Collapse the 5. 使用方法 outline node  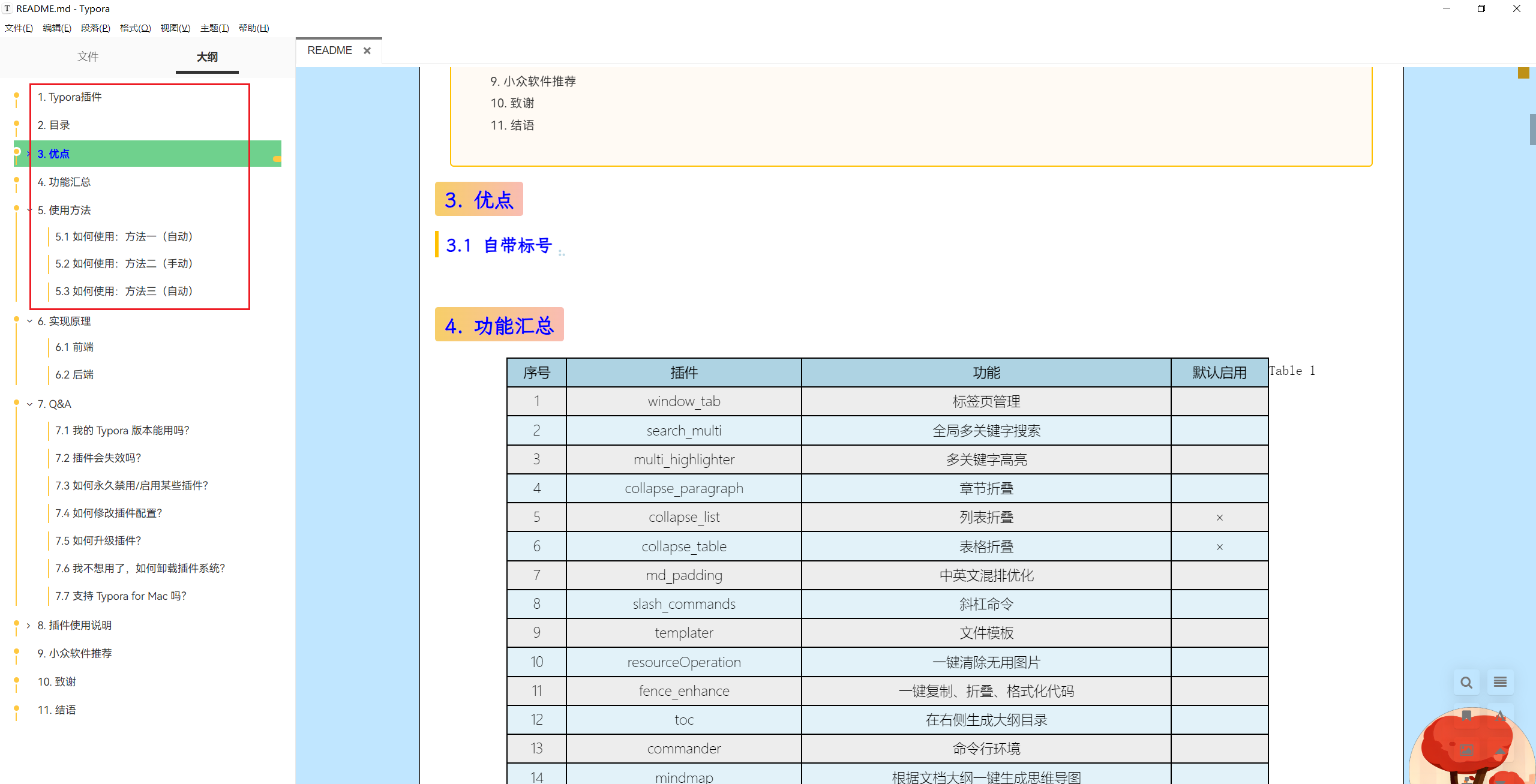tap(29, 210)
